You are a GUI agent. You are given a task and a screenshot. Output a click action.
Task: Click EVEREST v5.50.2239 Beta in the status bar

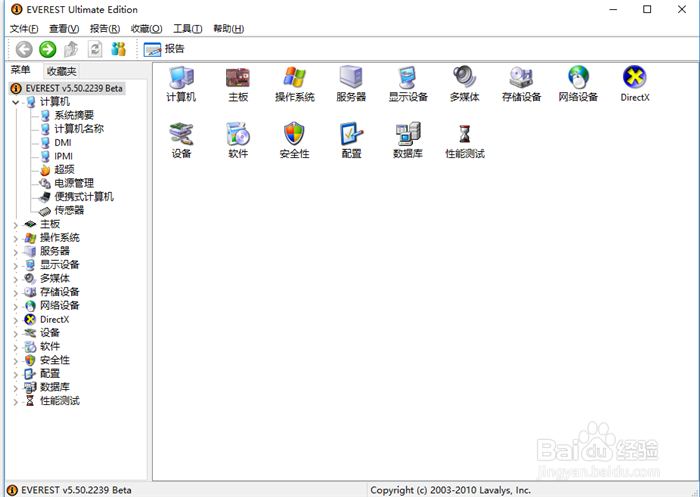tap(76, 490)
